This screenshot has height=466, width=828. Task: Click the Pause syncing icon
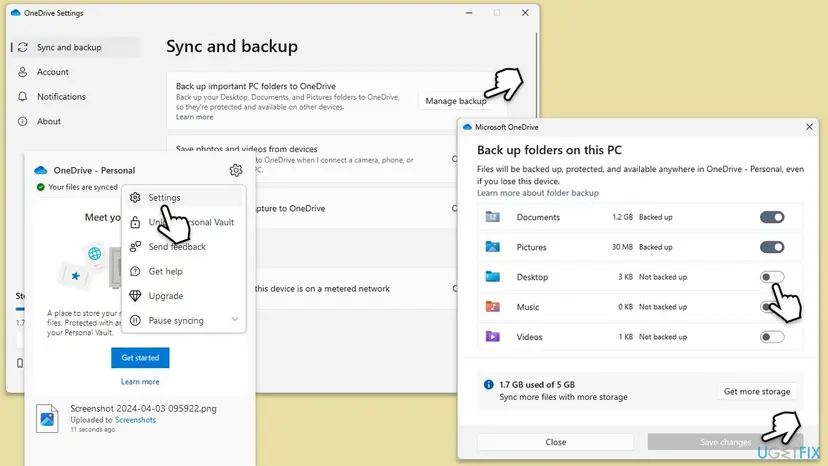click(x=135, y=320)
